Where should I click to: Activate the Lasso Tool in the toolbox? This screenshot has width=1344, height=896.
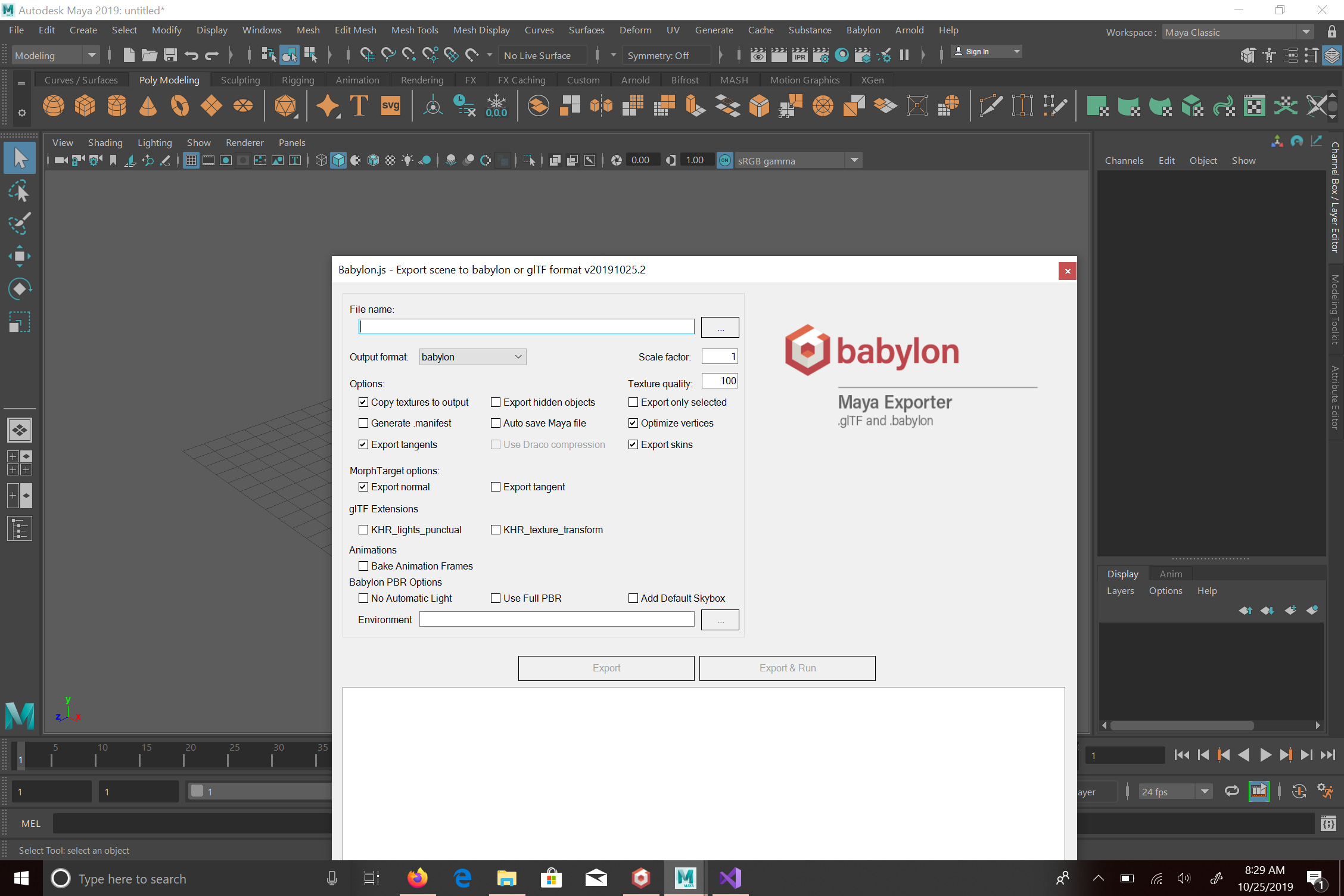[20, 191]
